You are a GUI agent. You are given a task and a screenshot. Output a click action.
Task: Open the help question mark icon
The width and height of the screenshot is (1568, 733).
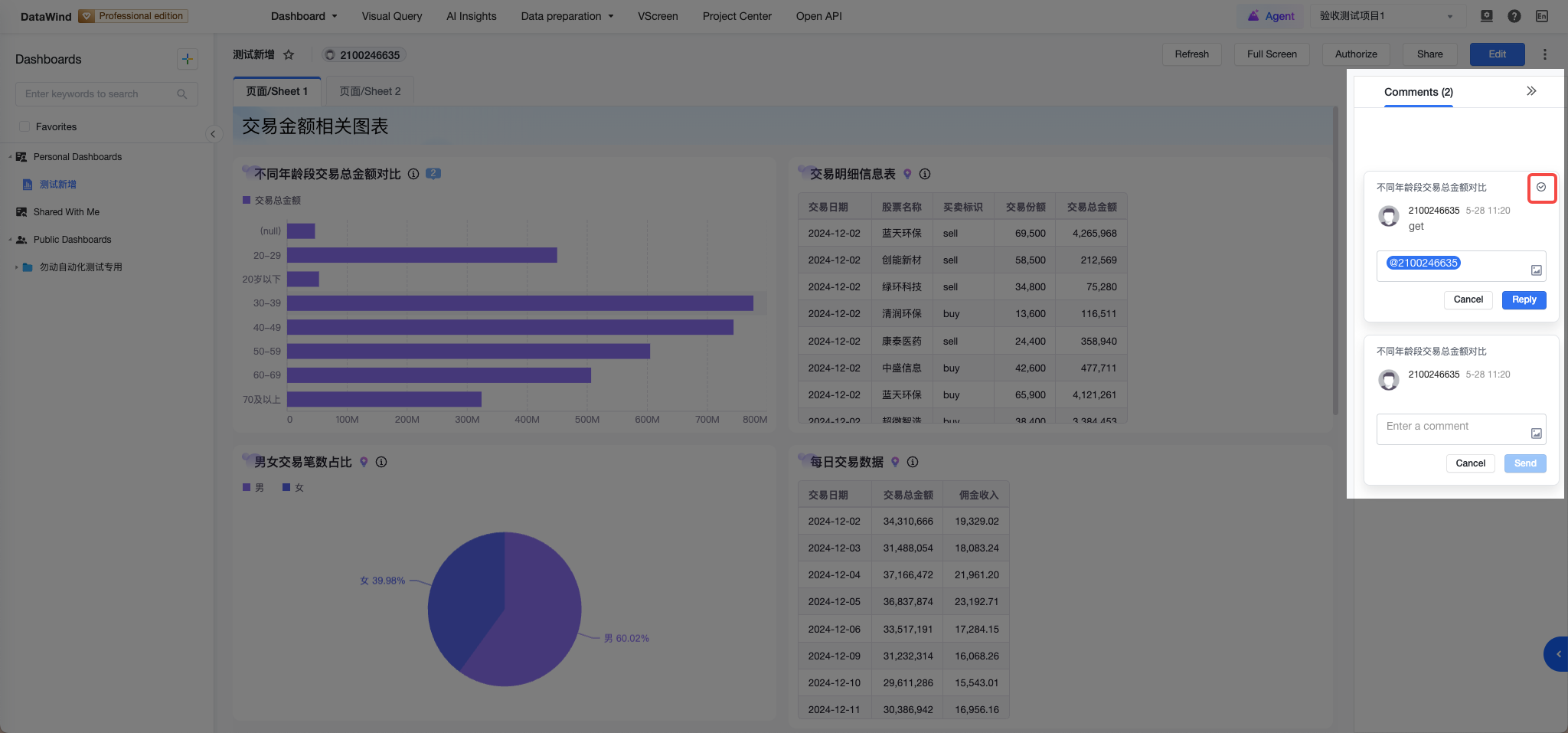(x=1514, y=16)
